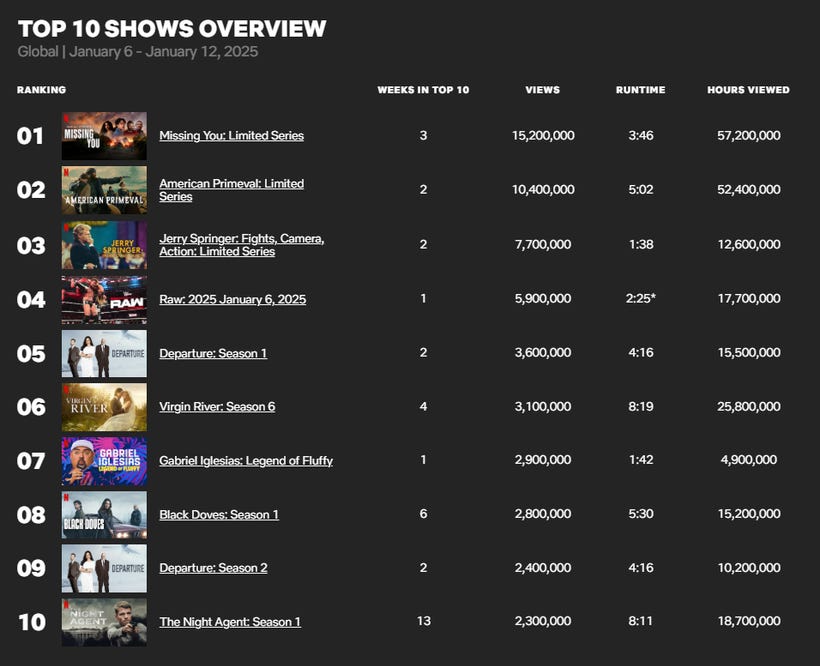Click the 8:19 runtime value
Viewport: 820px width, 666px height.
tap(641, 406)
